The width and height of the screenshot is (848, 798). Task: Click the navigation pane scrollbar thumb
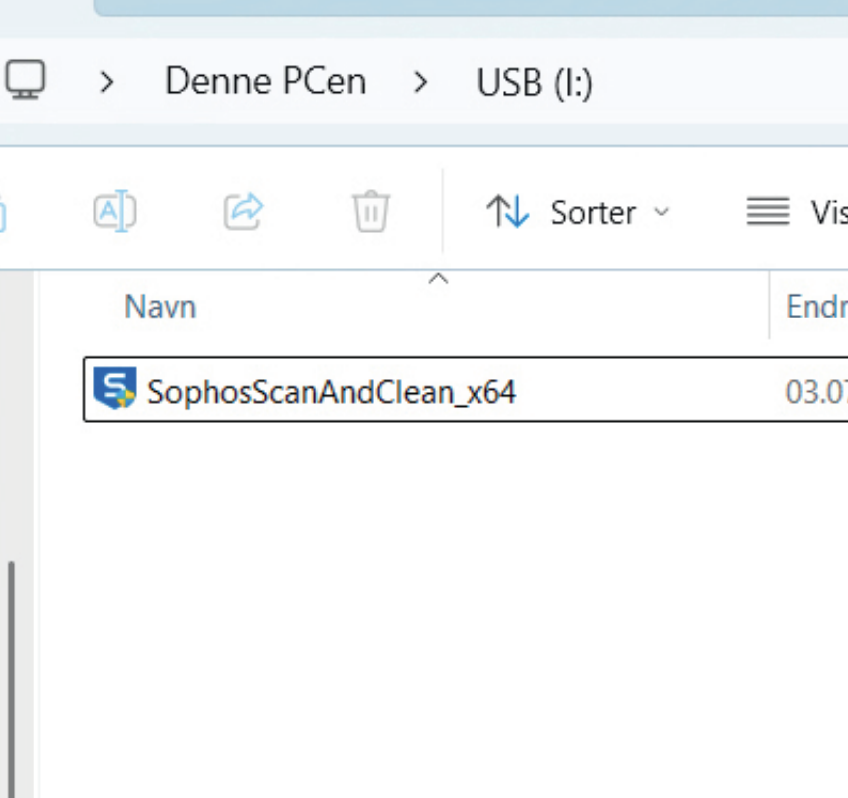click(11, 680)
